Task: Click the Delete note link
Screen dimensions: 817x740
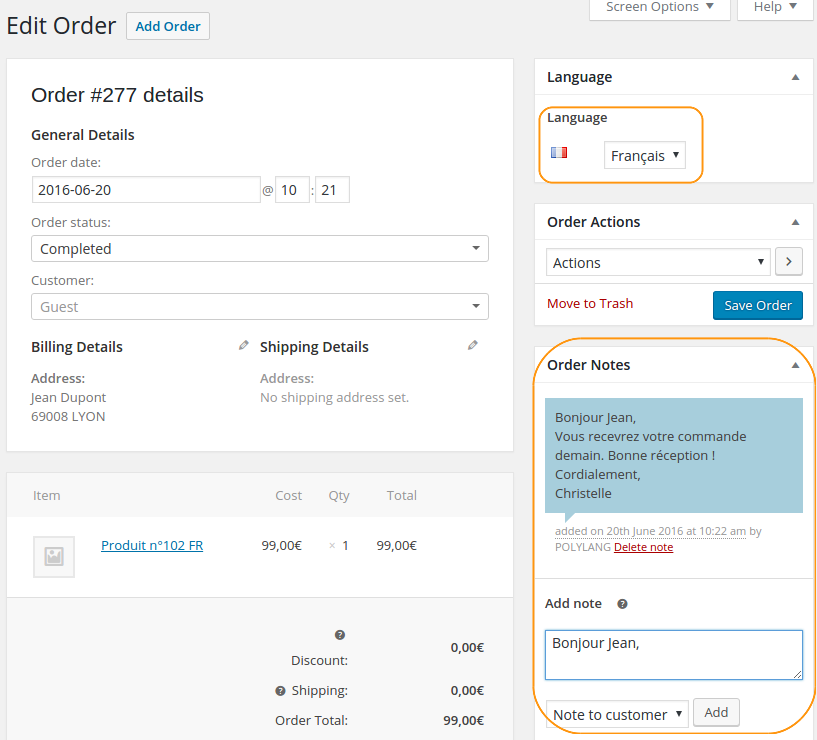Action: coord(643,547)
